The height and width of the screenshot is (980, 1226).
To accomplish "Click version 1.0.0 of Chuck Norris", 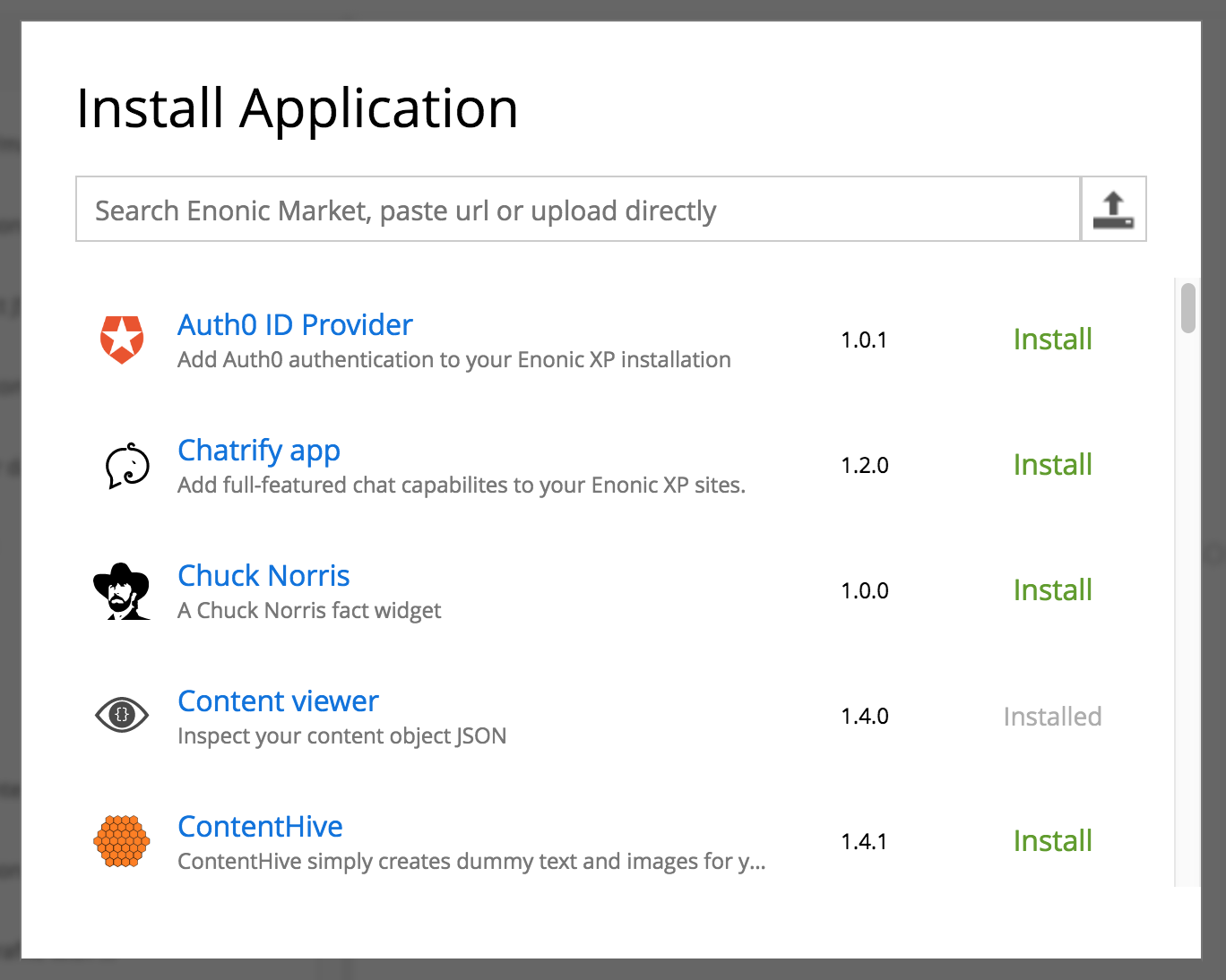I will (865, 591).
